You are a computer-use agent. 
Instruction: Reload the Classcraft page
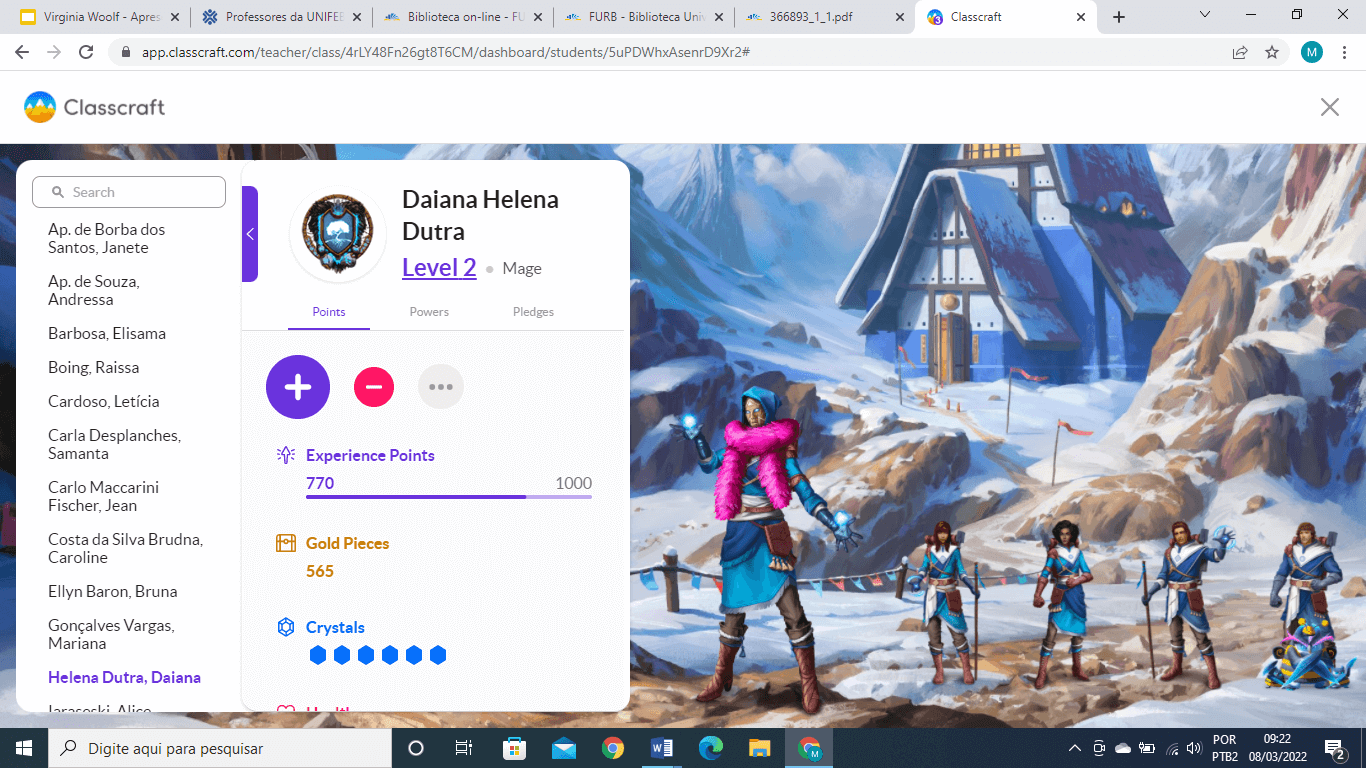pos(86,52)
